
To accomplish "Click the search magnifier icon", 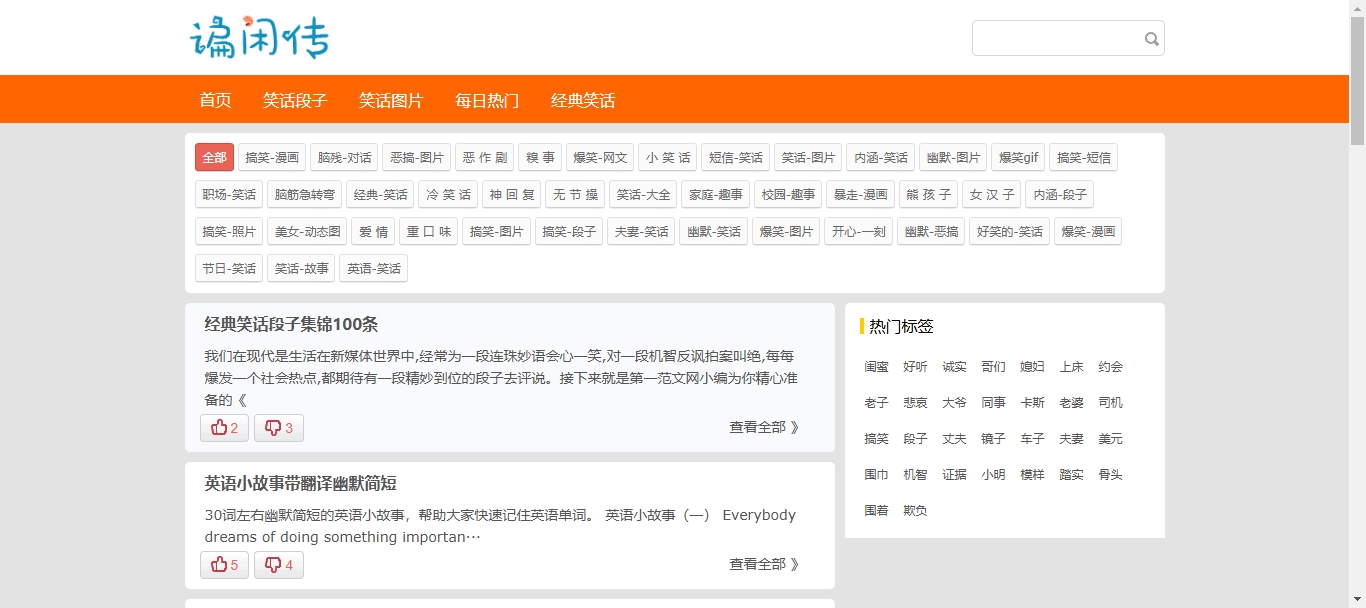I will 1151,39.
